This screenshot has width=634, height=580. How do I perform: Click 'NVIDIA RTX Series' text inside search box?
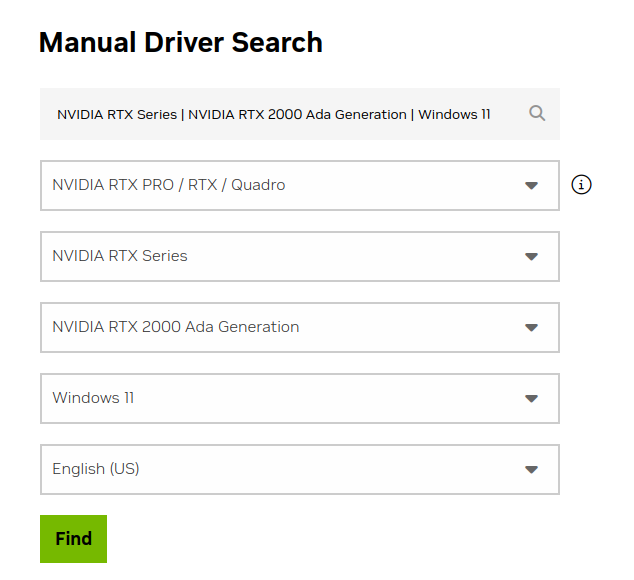coord(117,114)
